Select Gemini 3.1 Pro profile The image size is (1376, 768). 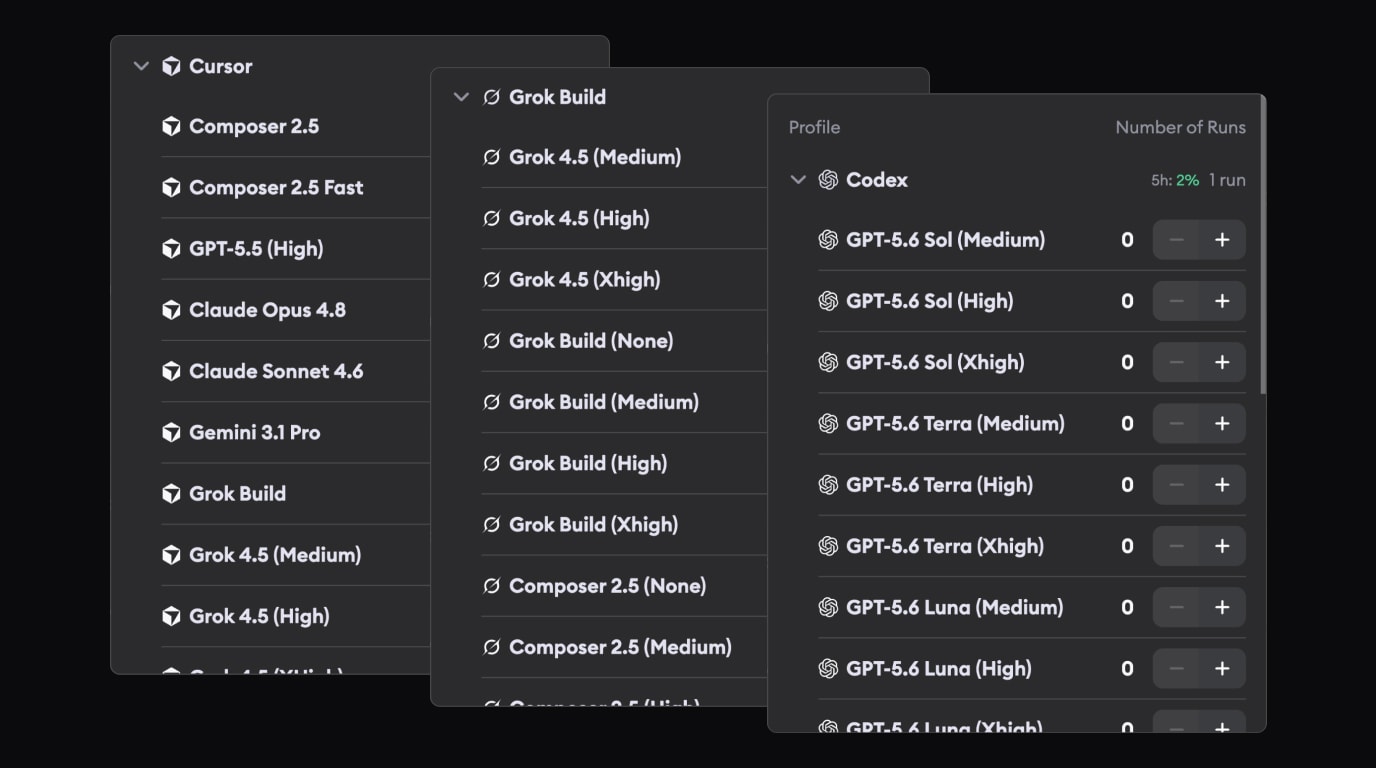(x=255, y=432)
